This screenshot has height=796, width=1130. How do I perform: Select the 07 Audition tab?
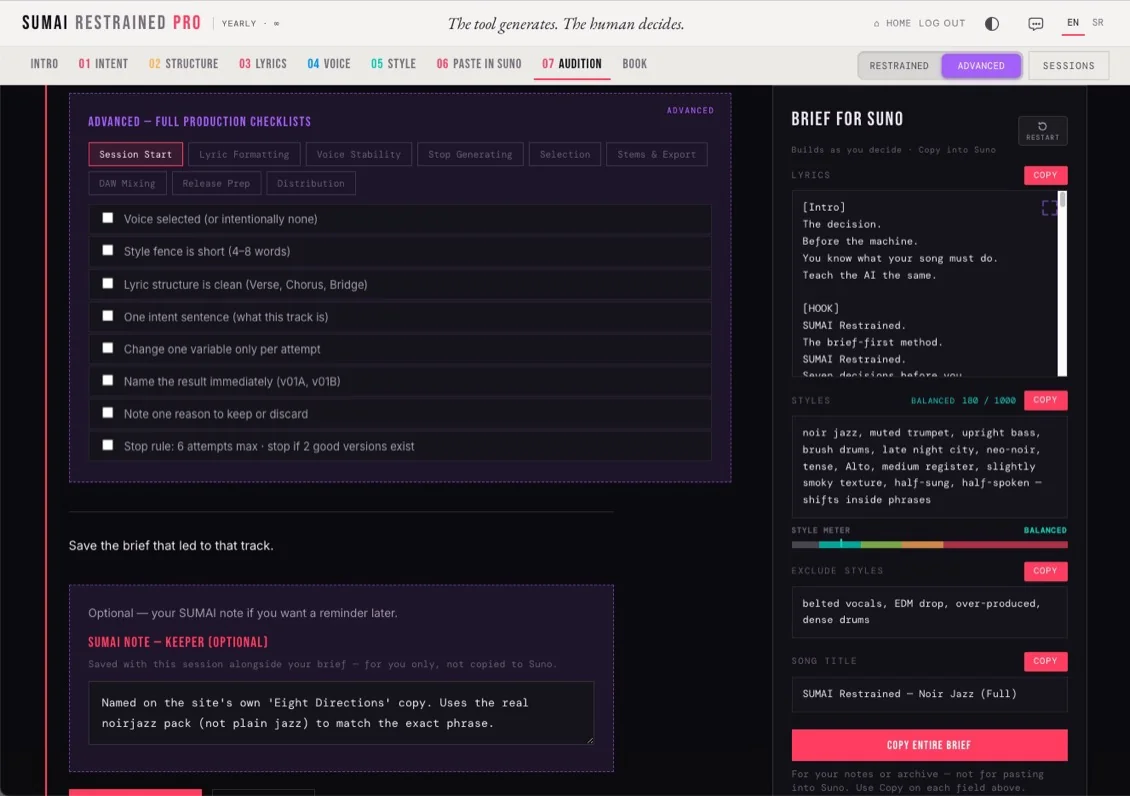(571, 64)
